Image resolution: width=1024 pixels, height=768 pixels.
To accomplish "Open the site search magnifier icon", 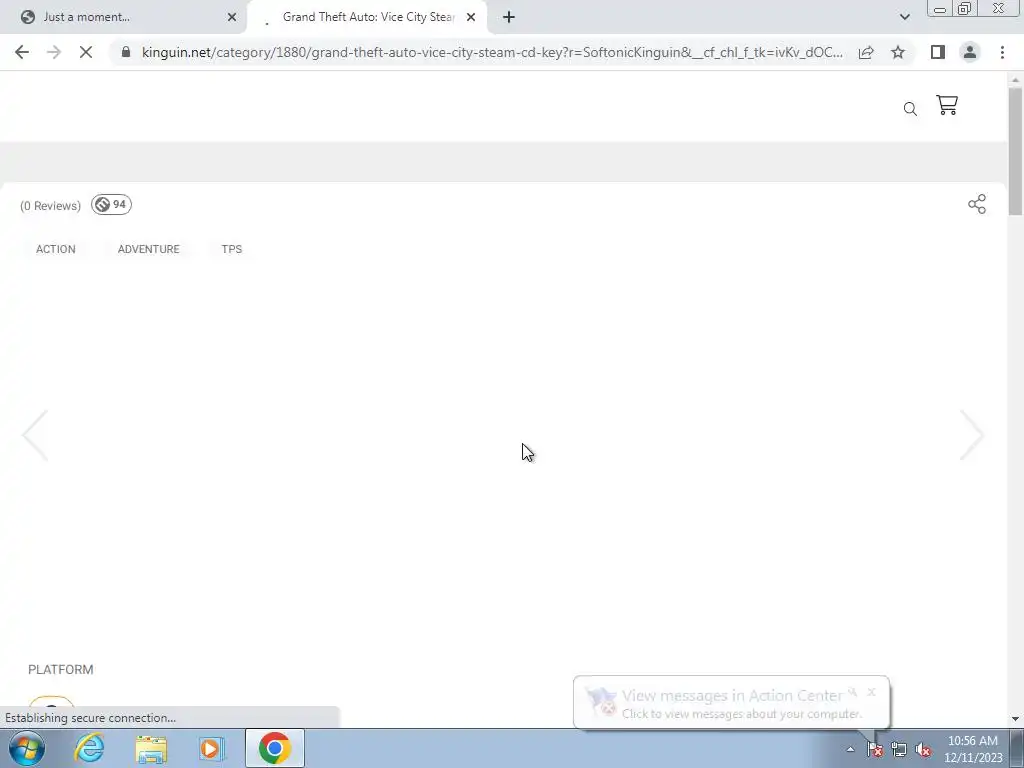I will point(910,109).
